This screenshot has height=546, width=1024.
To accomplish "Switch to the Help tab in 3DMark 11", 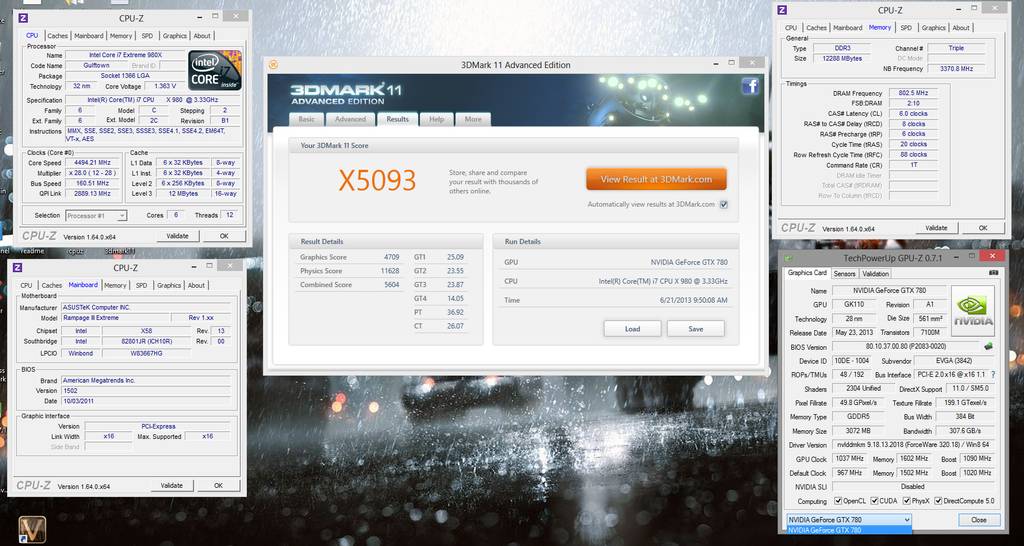I will pos(436,119).
